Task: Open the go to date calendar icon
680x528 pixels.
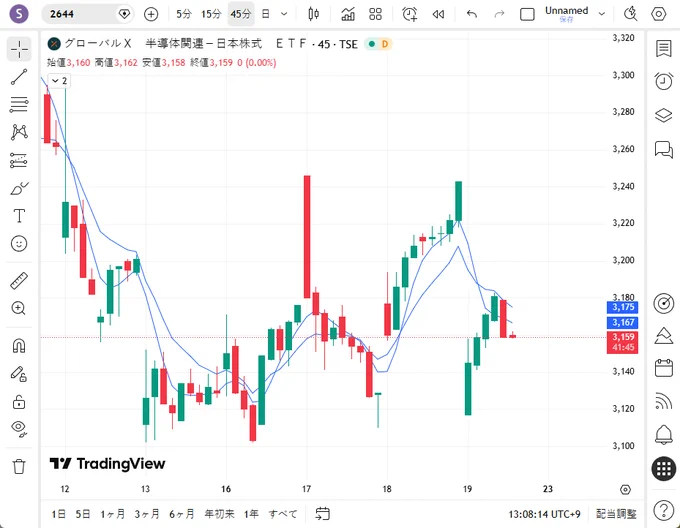Action: coord(322,514)
